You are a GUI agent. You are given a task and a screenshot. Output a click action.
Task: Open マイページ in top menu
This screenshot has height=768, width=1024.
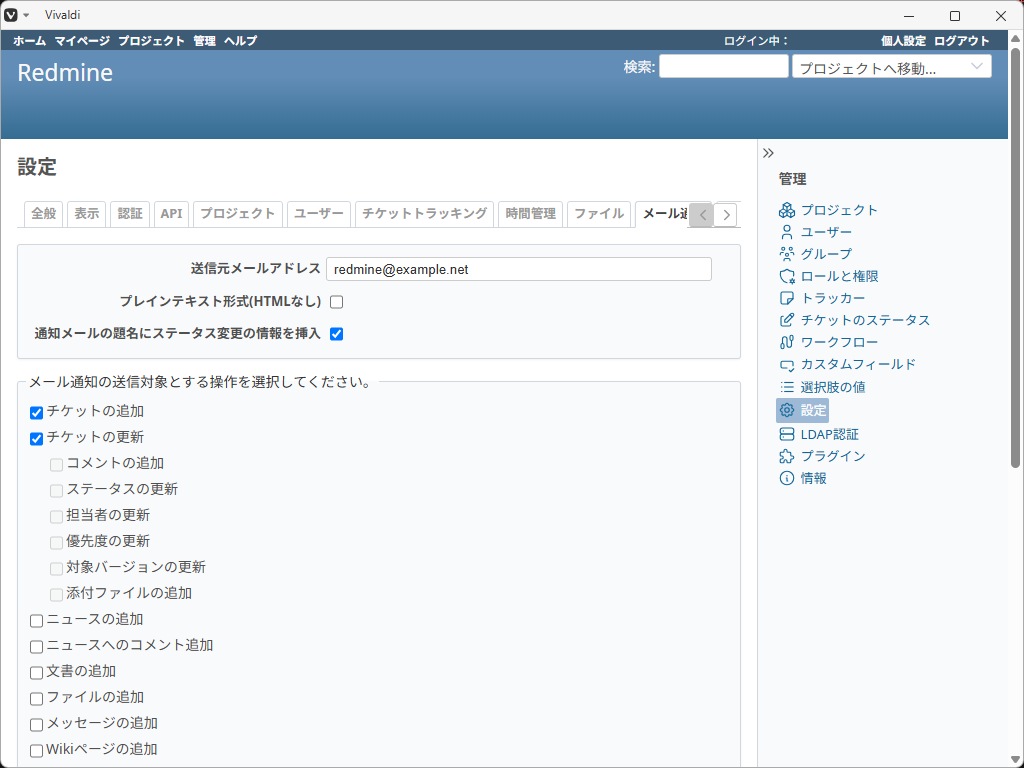[82, 40]
